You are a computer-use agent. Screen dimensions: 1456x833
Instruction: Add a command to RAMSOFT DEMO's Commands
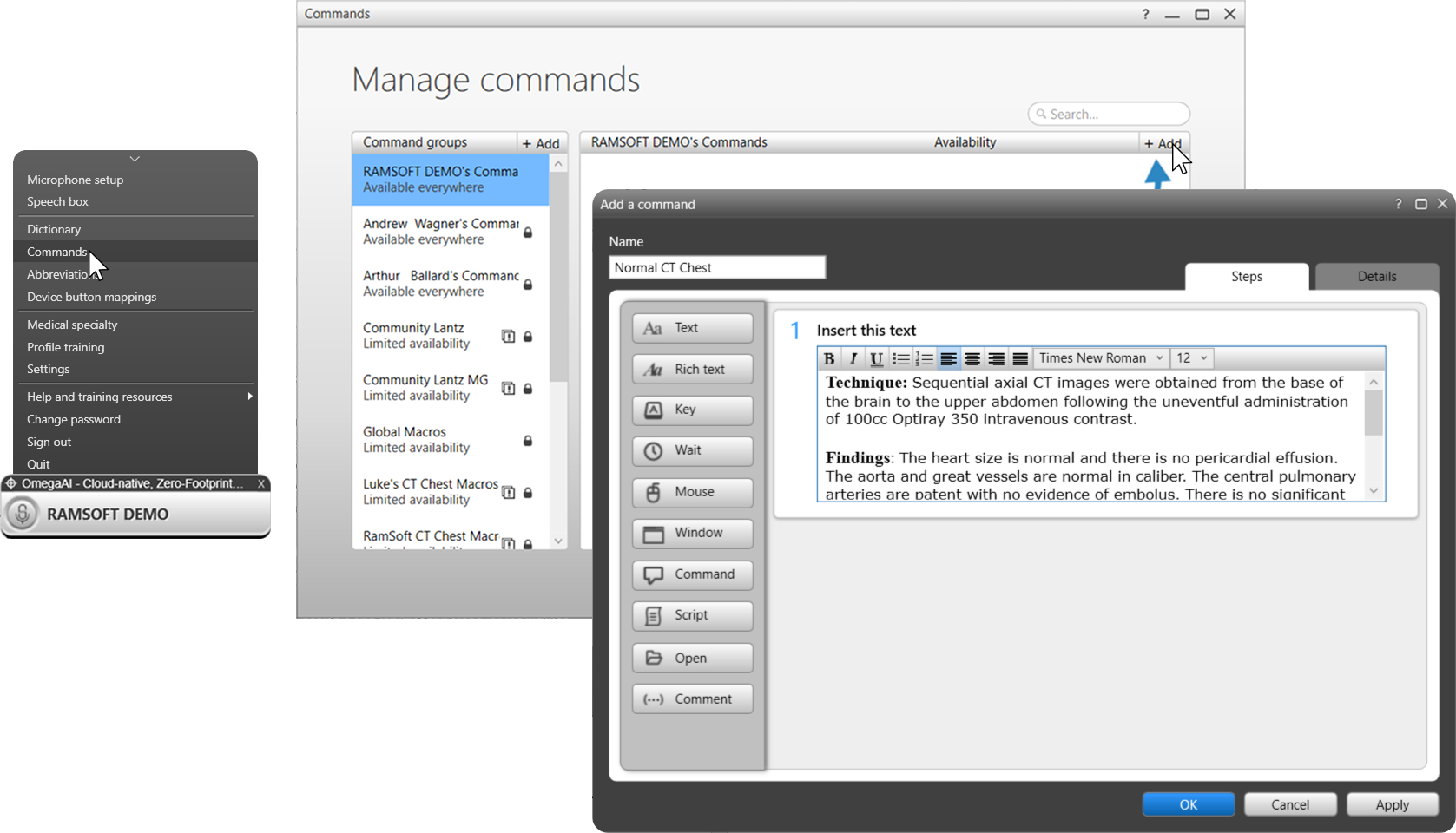(1163, 143)
